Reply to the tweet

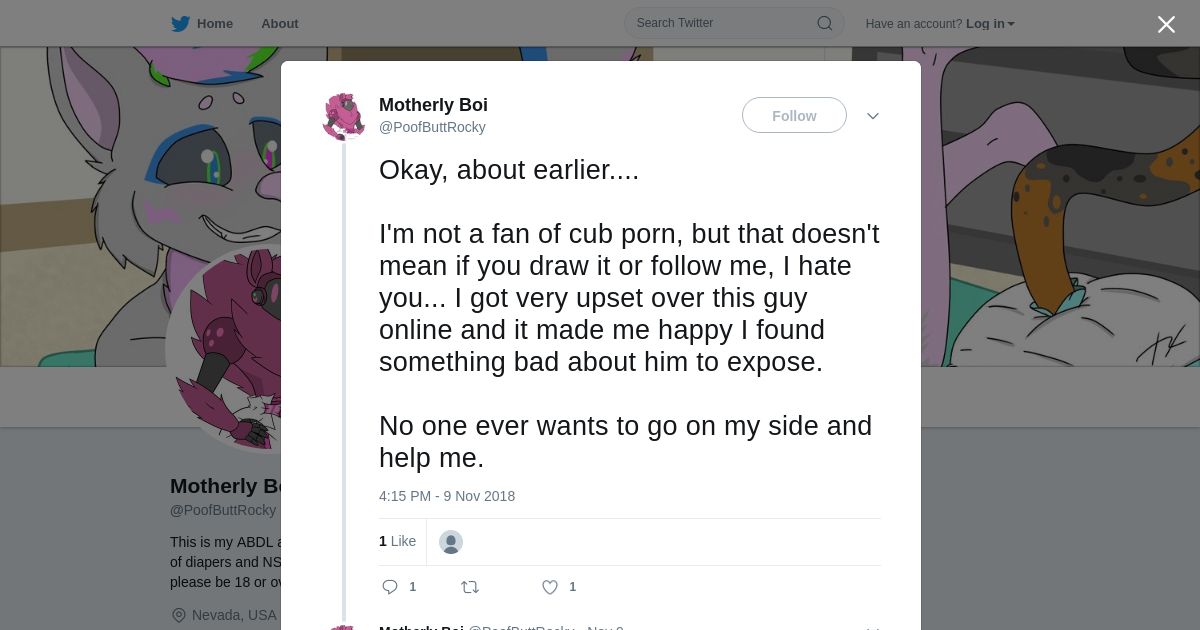[x=391, y=587]
